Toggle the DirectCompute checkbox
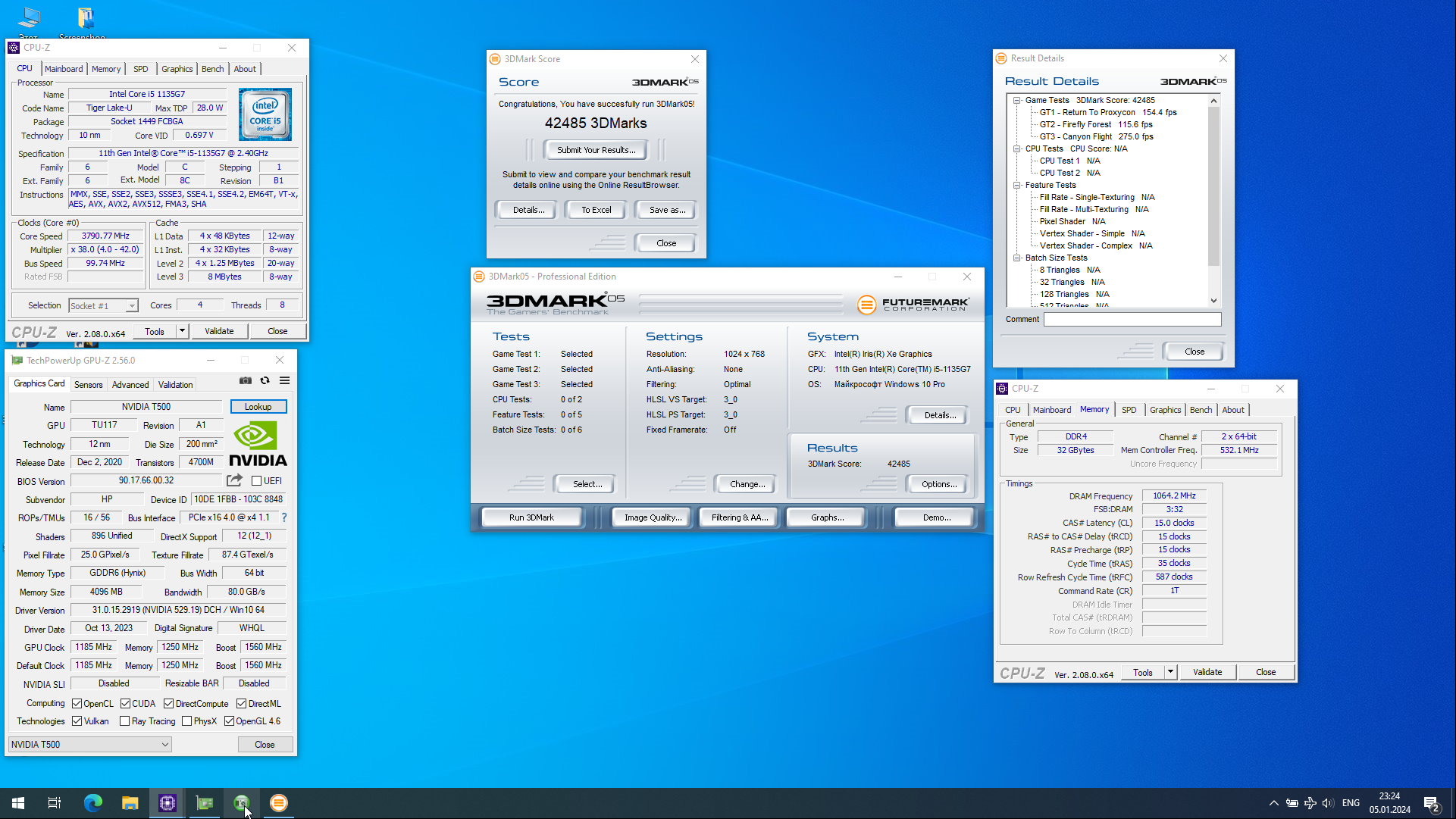The height and width of the screenshot is (819, 1456). pos(169,704)
